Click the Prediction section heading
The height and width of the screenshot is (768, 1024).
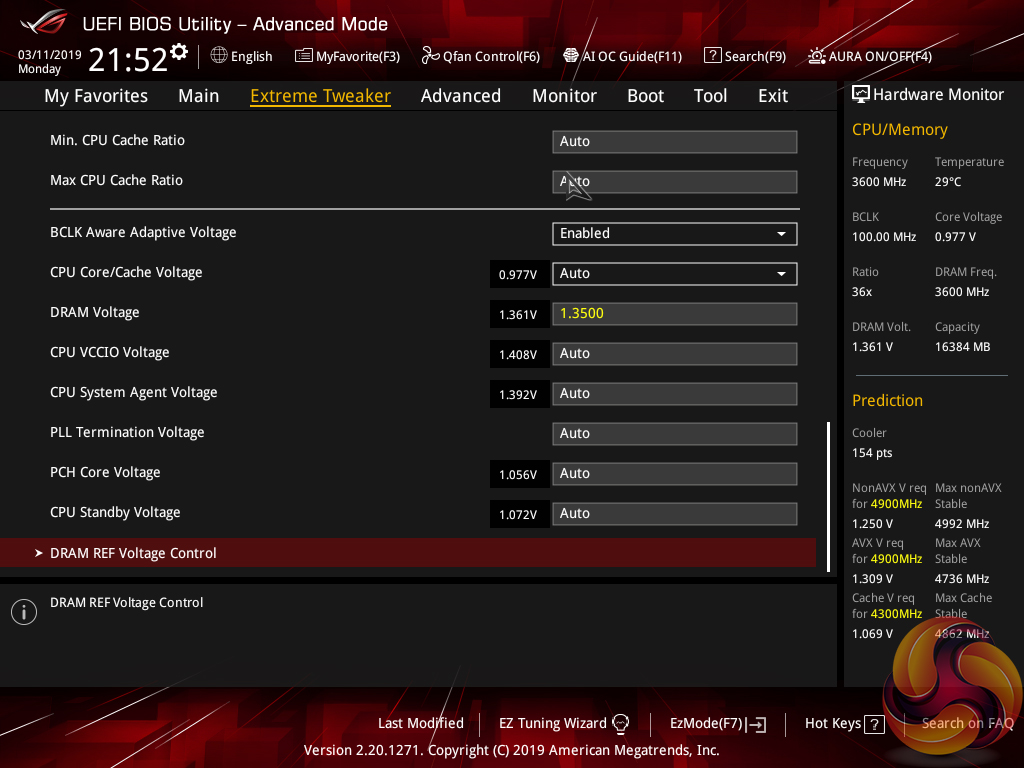[887, 400]
